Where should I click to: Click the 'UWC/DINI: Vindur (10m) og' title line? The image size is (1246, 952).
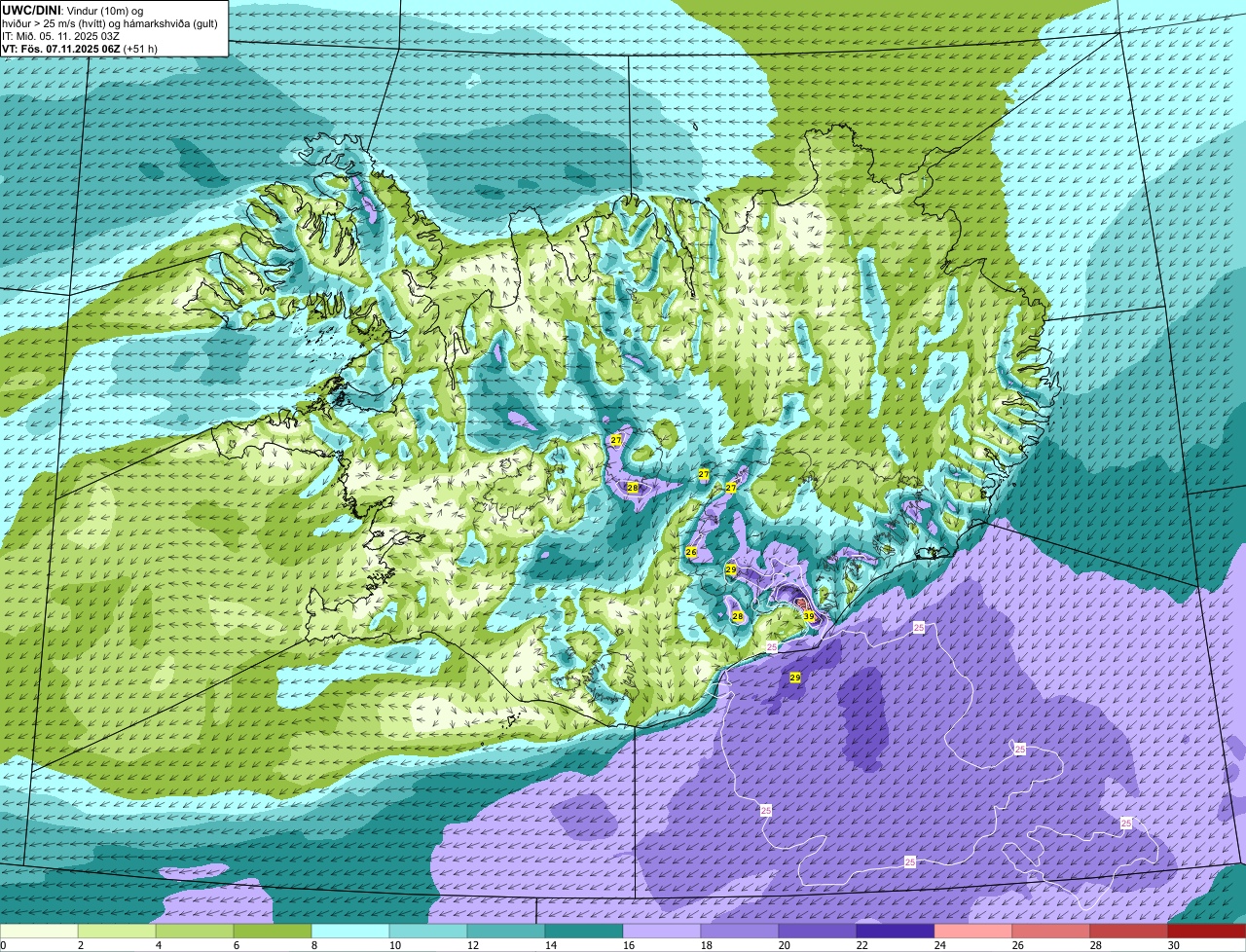[x=73, y=11]
